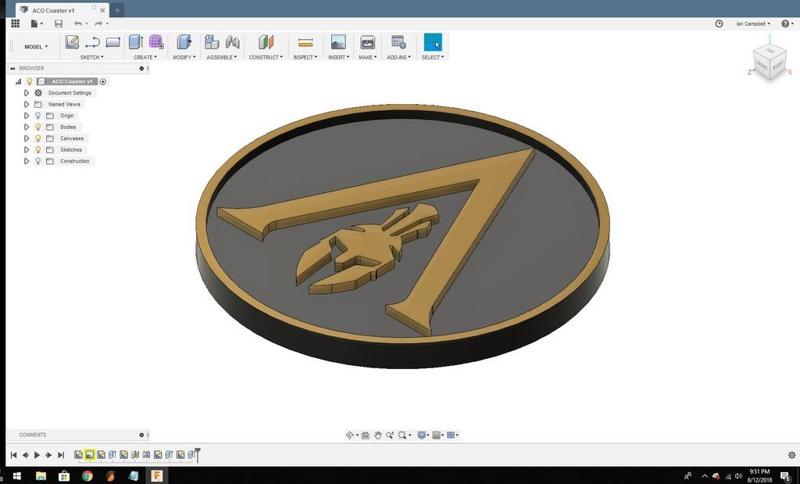
Task: Redo the last undone action
Action: pyautogui.click(x=98, y=23)
